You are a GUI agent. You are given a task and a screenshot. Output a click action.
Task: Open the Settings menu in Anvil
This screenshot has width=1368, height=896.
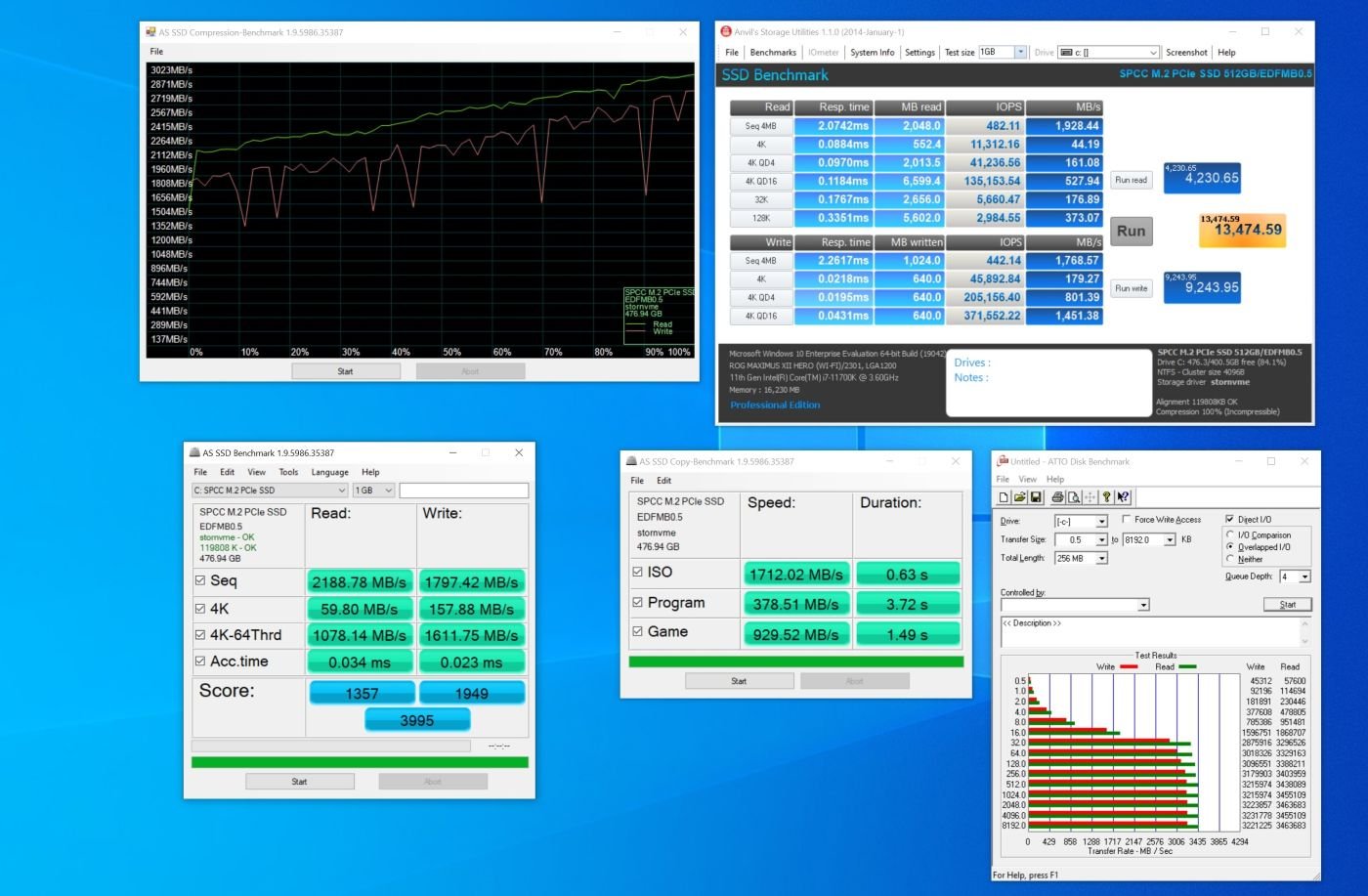[919, 53]
